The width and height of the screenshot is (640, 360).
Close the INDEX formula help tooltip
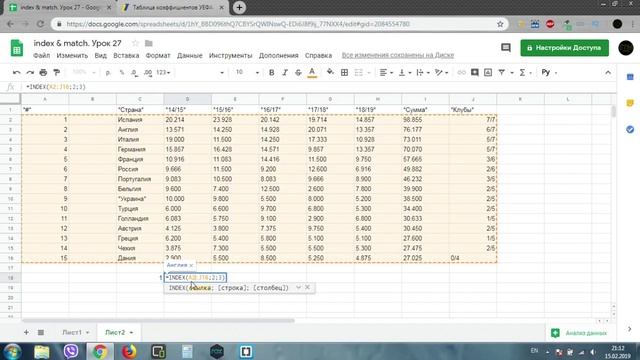pyautogui.click(x=307, y=287)
